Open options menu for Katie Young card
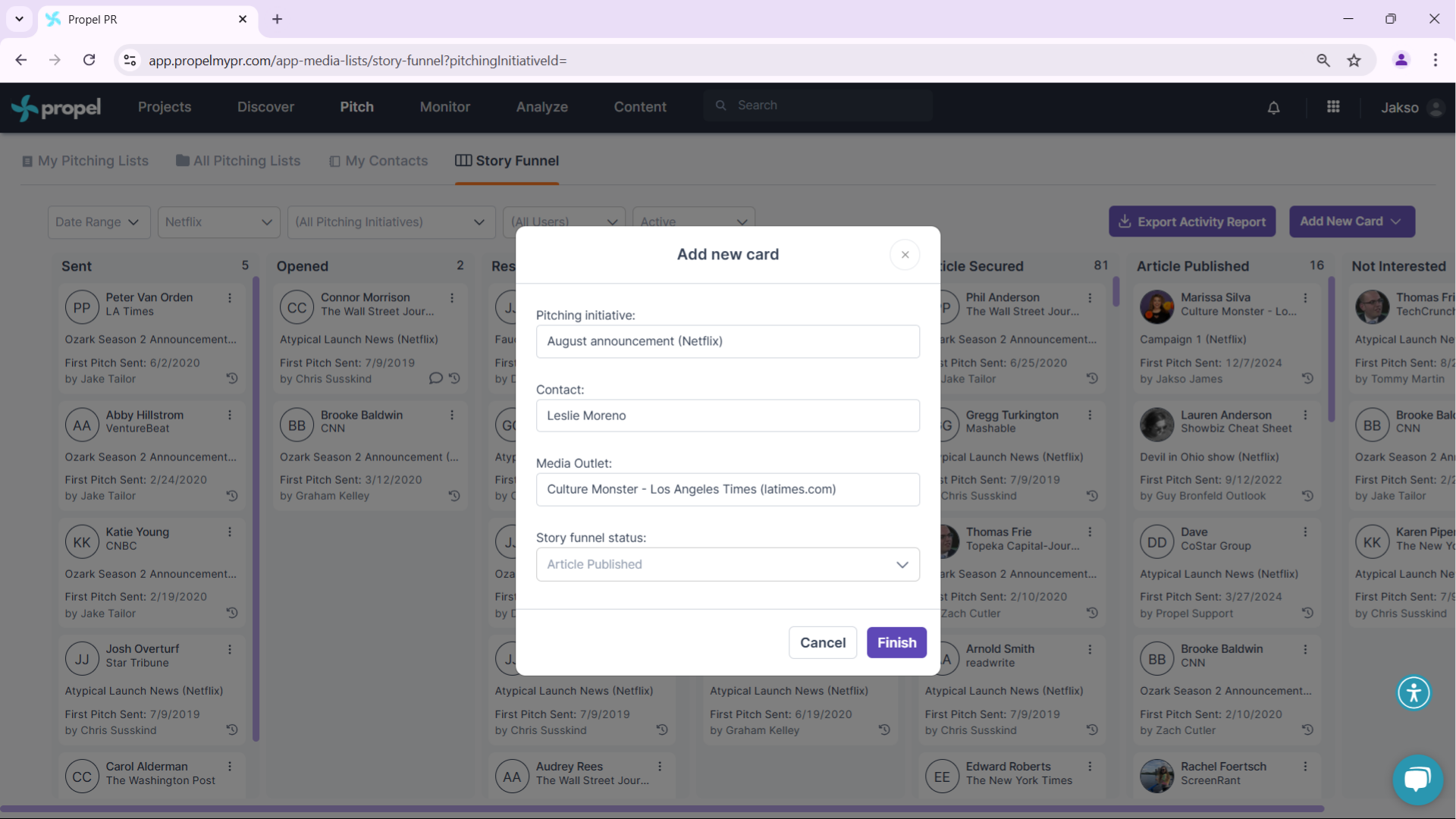Screen dimensions: 1456x819 tap(230, 532)
